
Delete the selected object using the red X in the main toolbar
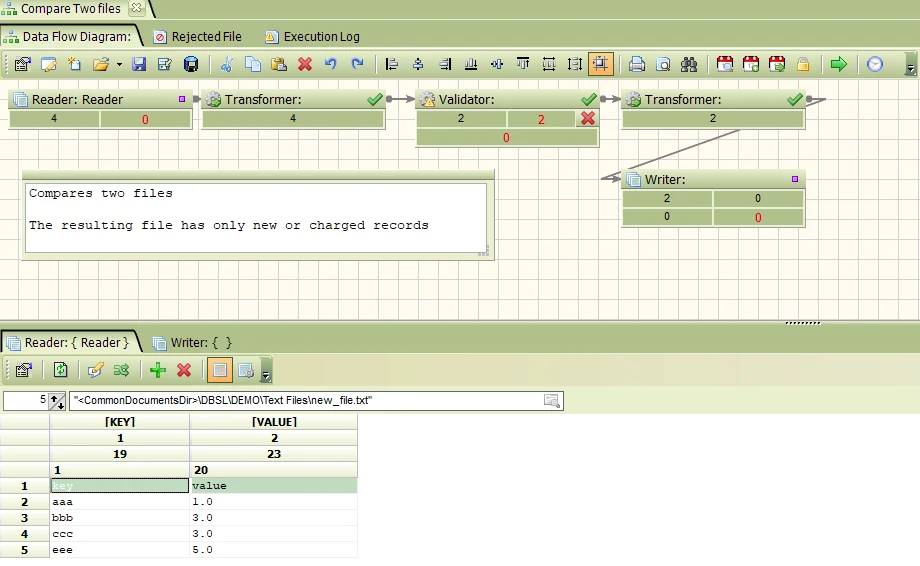click(x=305, y=64)
